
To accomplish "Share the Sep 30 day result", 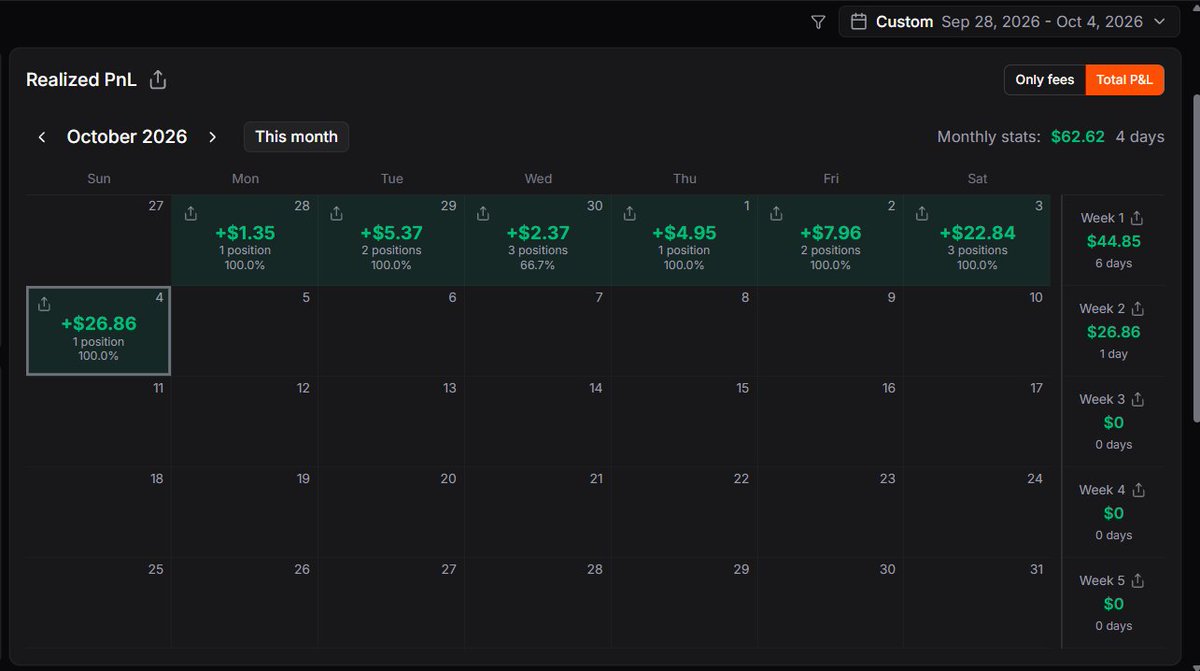I will click(483, 213).
